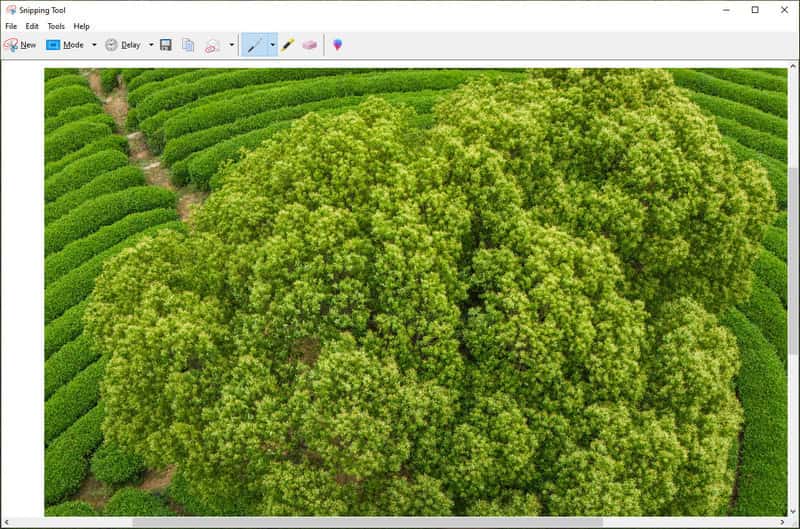Select the Highlighter tool
The image size is (800, 529).
(288, 45)
